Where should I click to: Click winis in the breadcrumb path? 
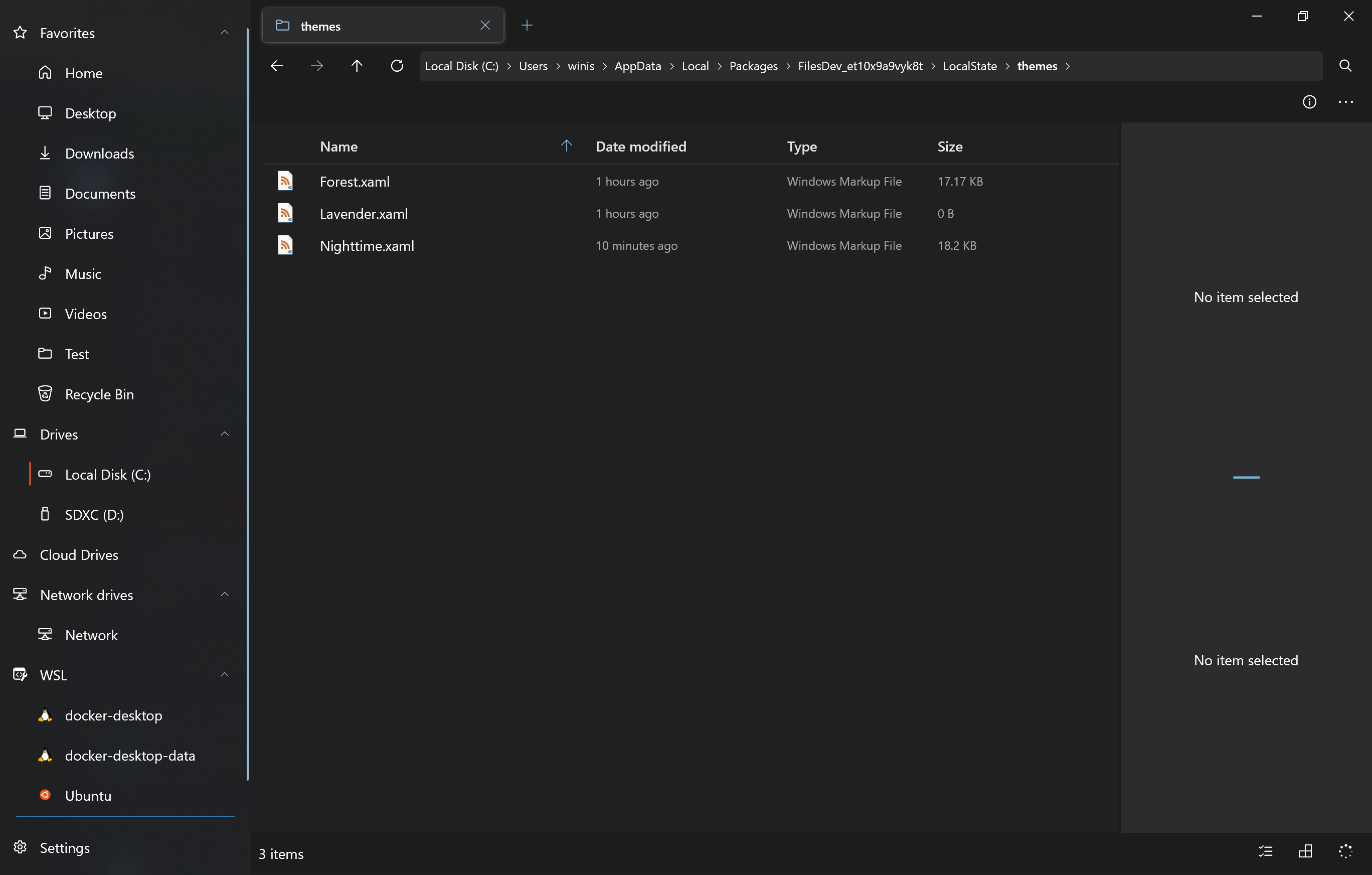pyautogui.click(x=581, y=66)
